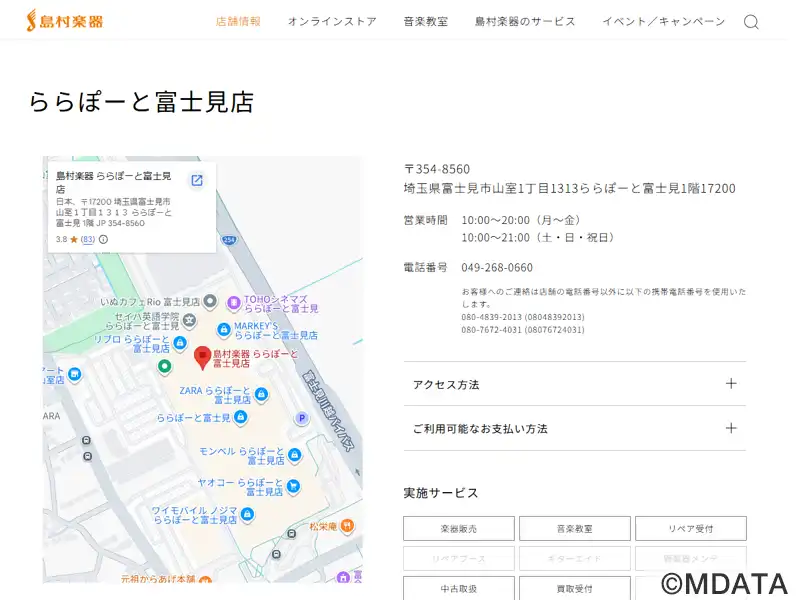Open the オンラインストア menu item
The width and height of the screenshot is (800, 600).
(332, 21)
